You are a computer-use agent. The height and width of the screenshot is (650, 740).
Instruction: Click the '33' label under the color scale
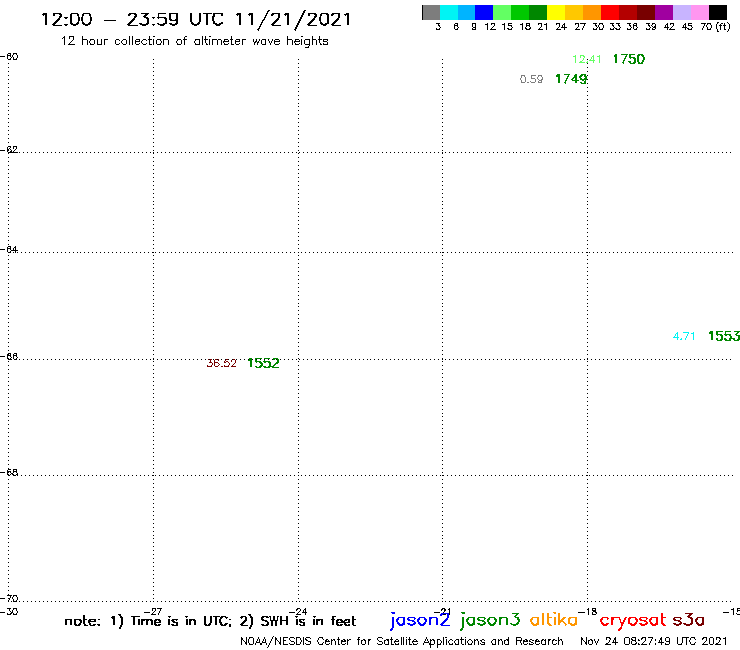coord(615,27)
